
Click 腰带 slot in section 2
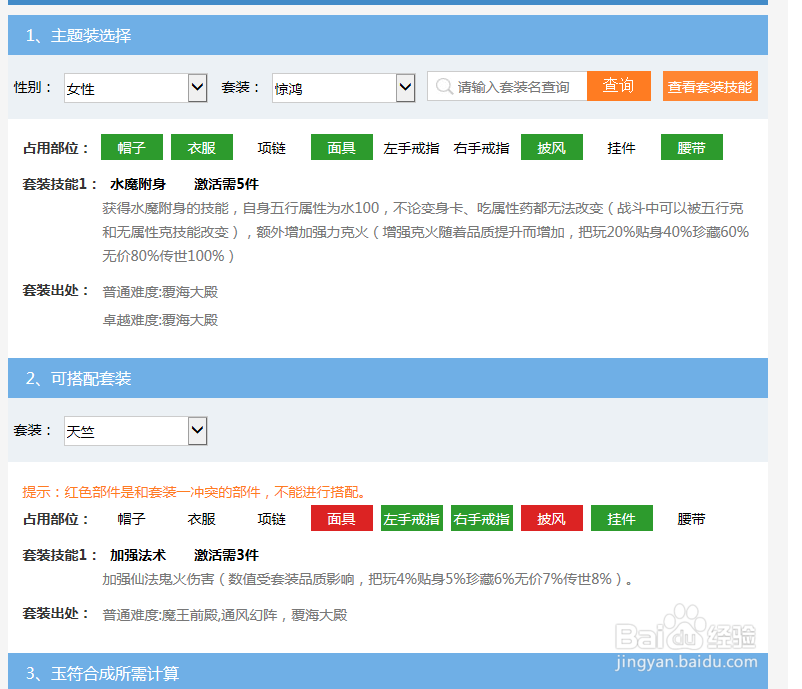click(x=691, y=519)
